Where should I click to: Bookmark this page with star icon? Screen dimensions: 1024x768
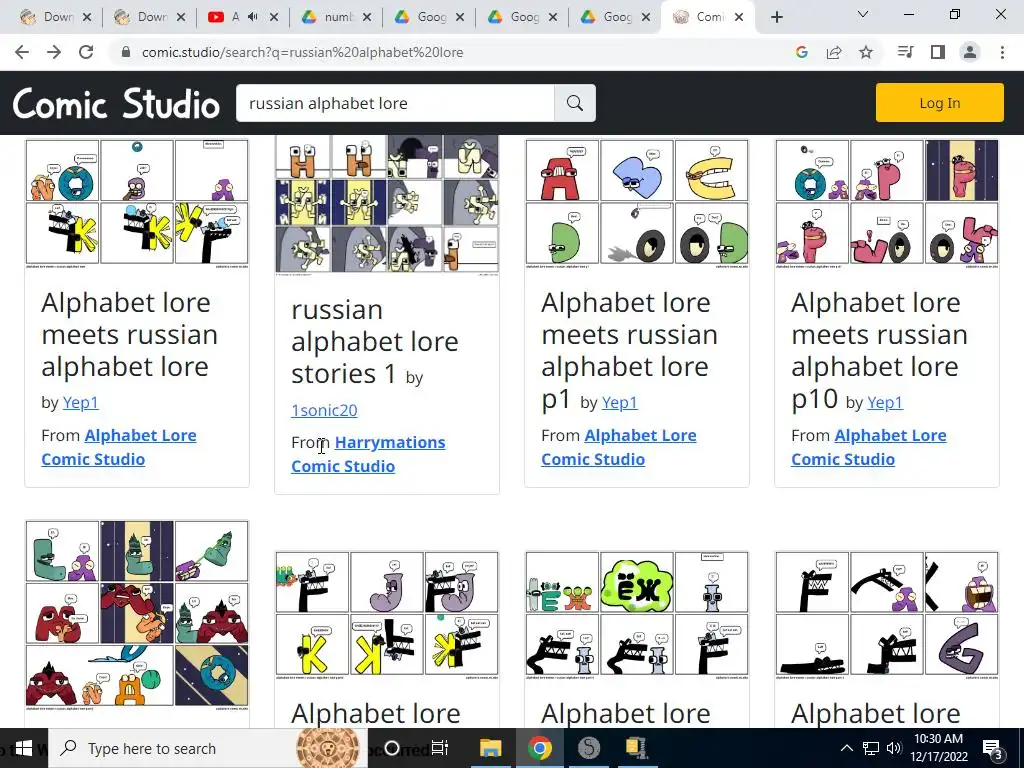(866, 52)
